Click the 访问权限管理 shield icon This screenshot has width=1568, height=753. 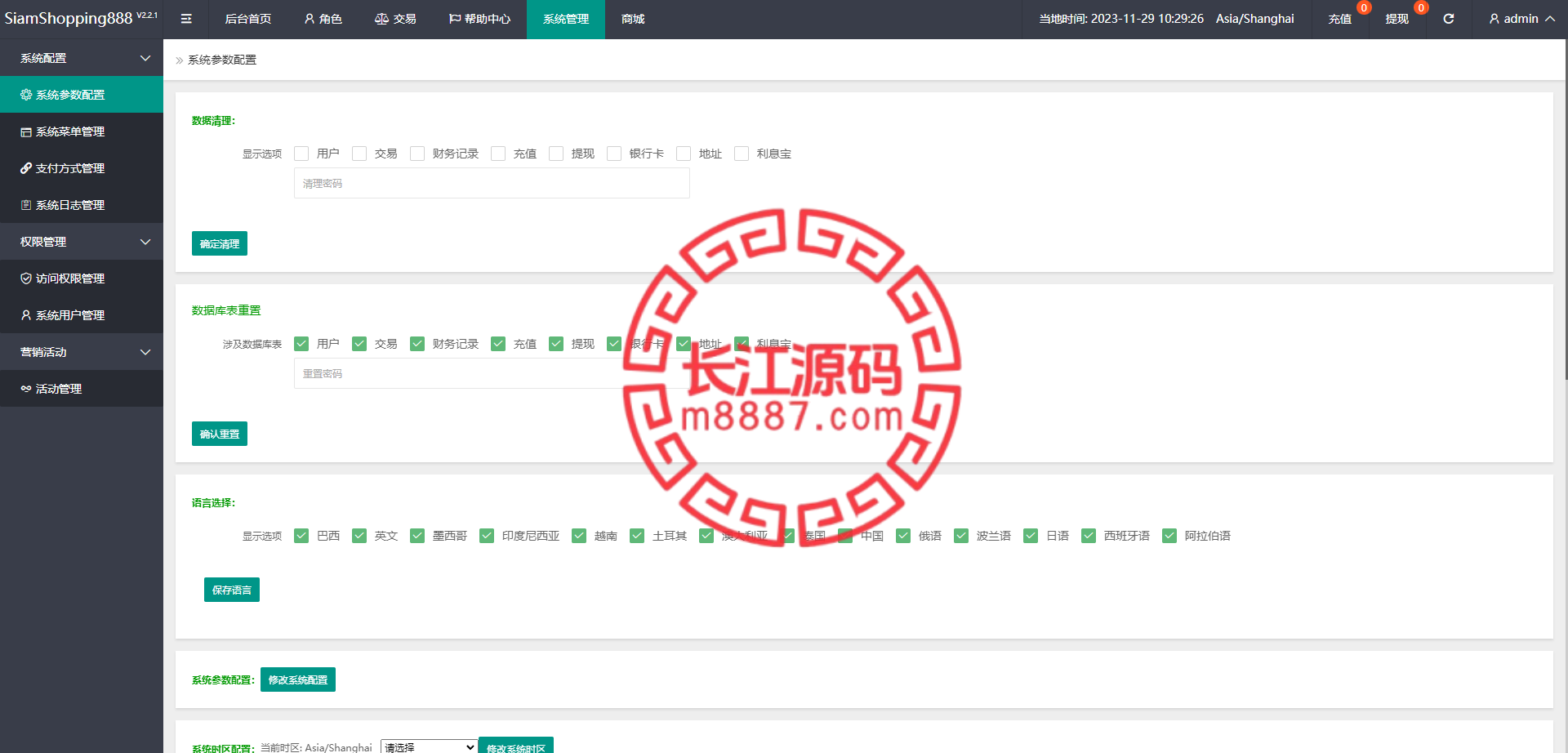pos(26,278)
